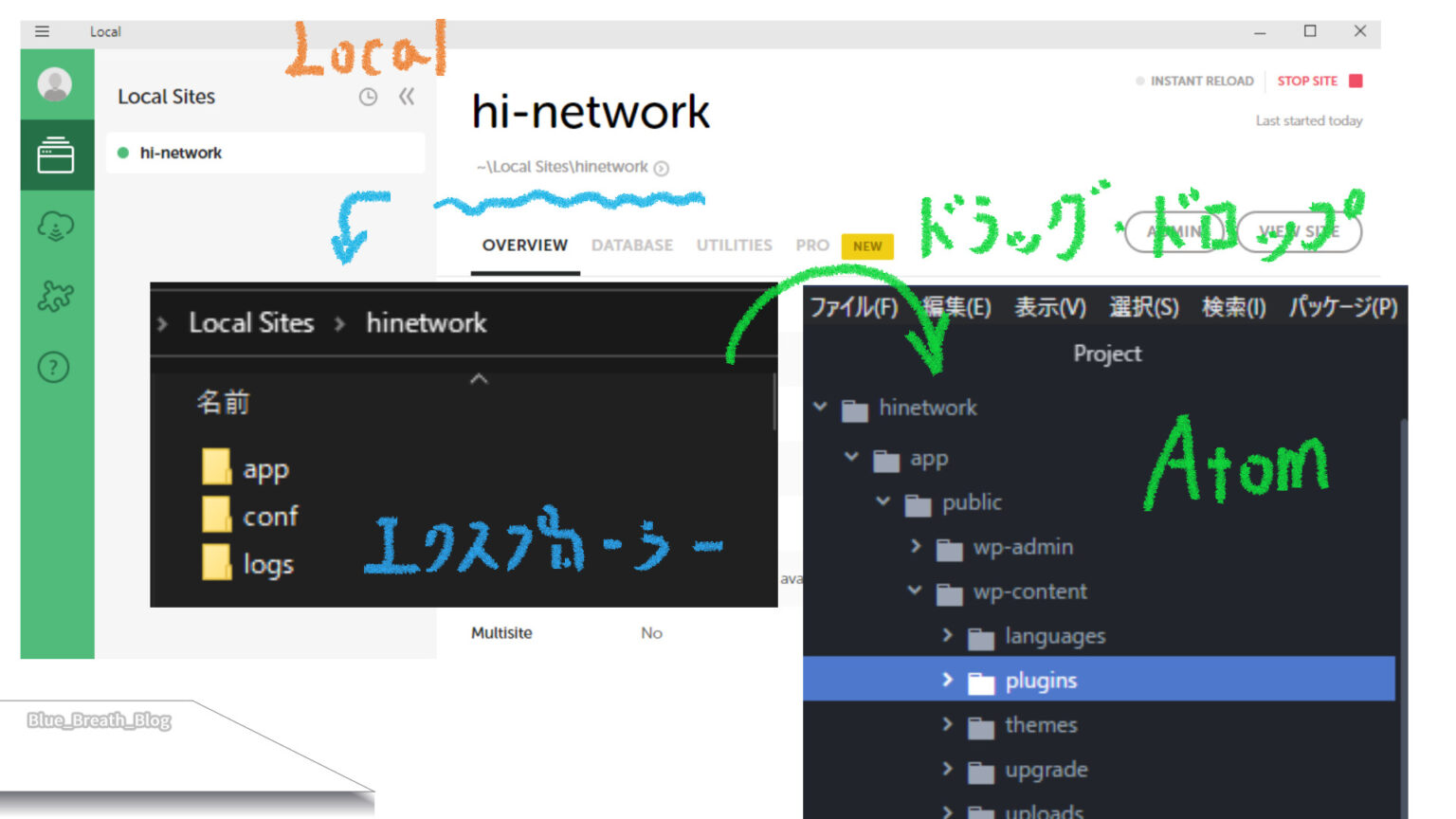
Task: Collapse the app folder in Atom tree
Action: [x=851, y=458]
